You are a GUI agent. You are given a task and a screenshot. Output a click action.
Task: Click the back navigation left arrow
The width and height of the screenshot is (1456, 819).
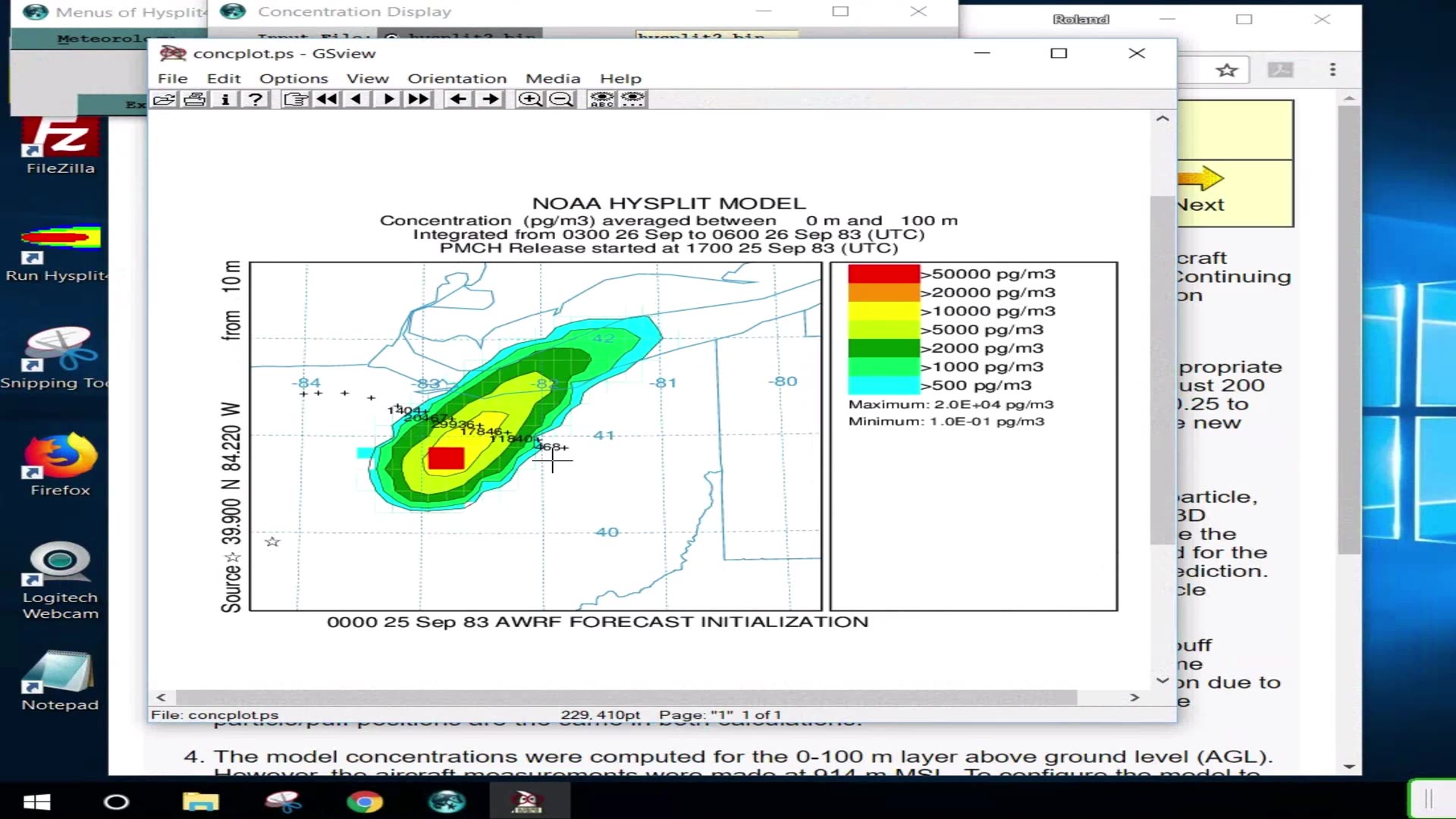click(458, 99)
